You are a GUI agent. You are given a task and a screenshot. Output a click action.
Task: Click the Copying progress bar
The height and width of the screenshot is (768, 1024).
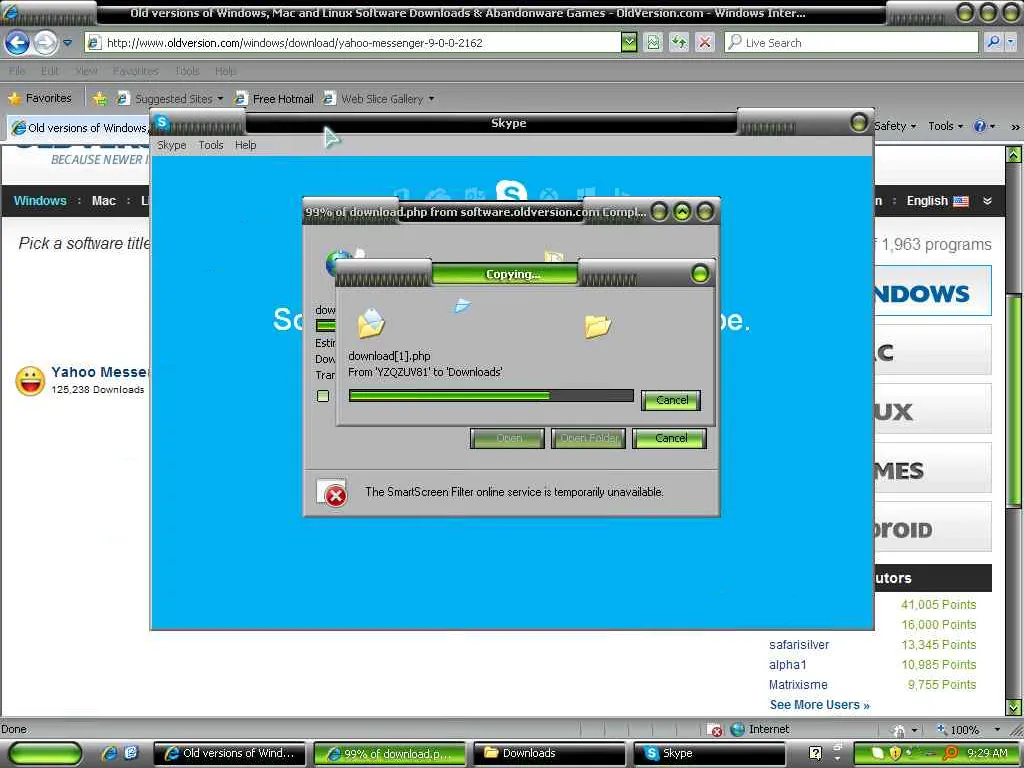click(x=491, y=396)
